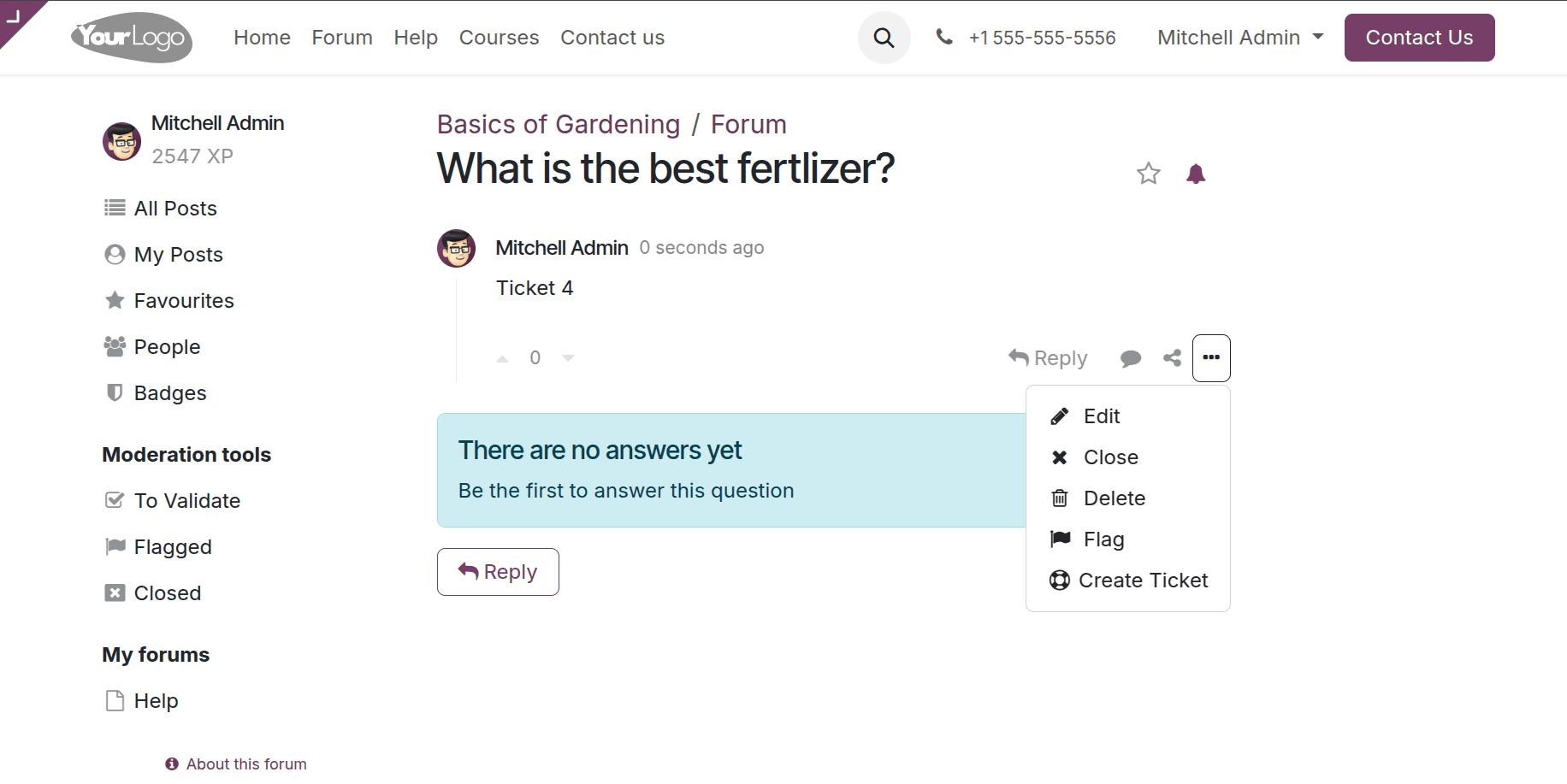Viewport: 1567px width, 784px height.
Task: Open the comment bubble icon on the post
Action: click(x=1131, y=357)
